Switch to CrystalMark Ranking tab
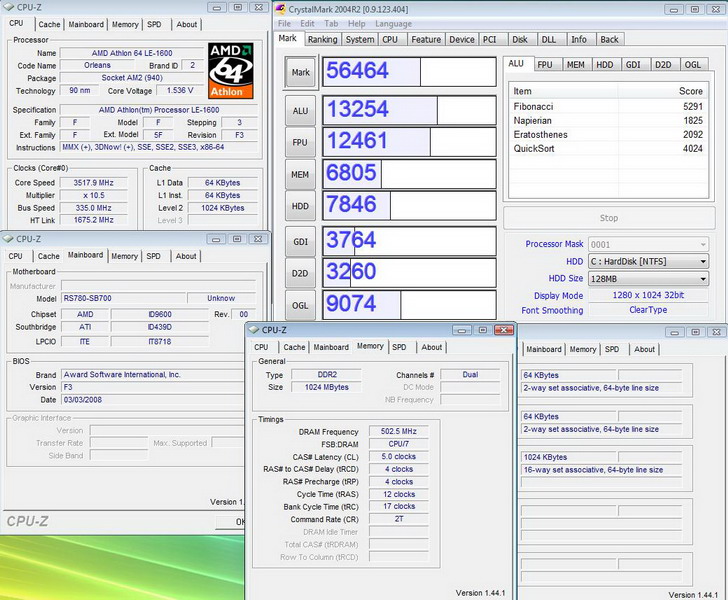Screen dimensions: 728x600 [x=323, y=39]
